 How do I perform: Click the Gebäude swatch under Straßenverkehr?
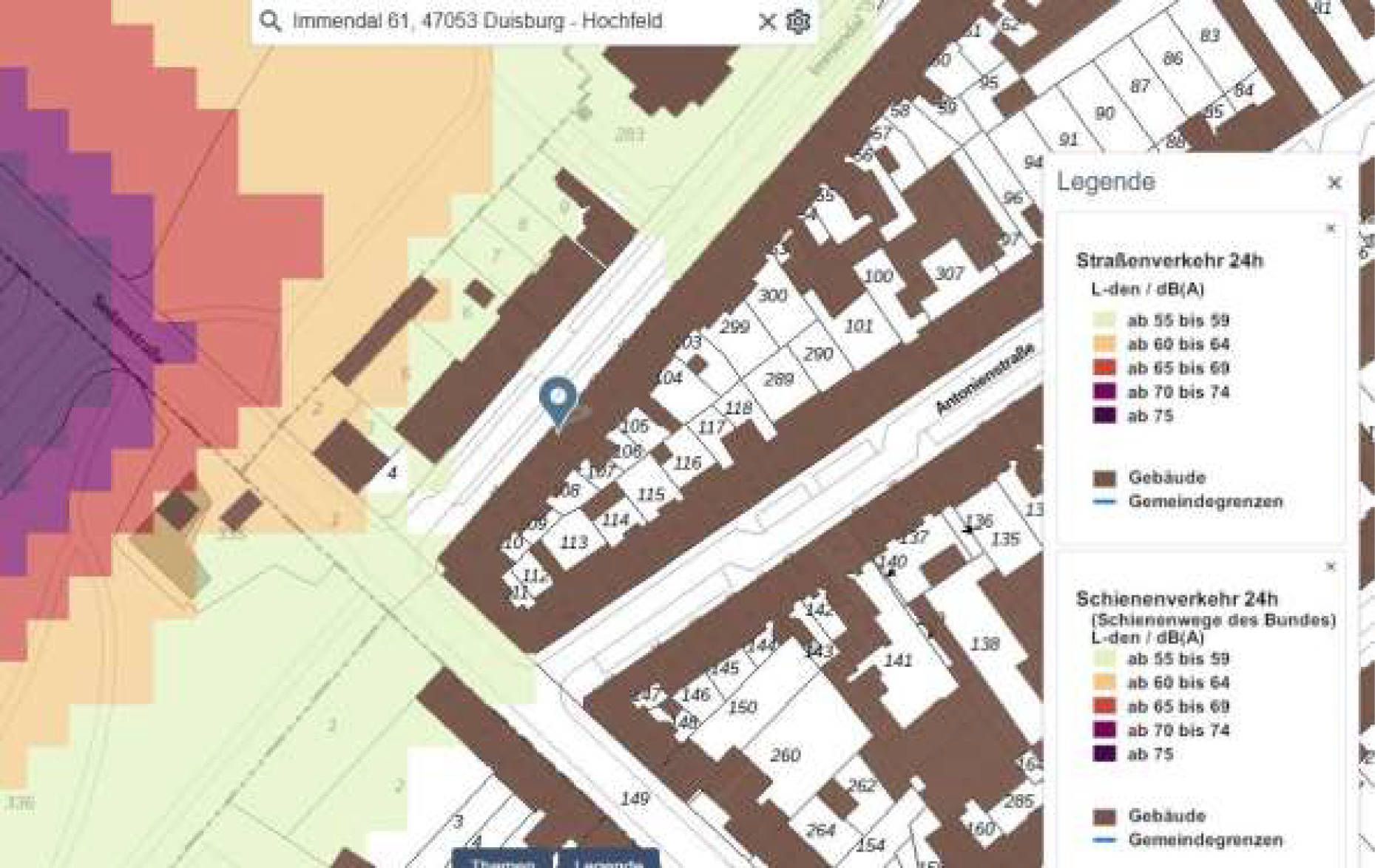coord(1104,478)
